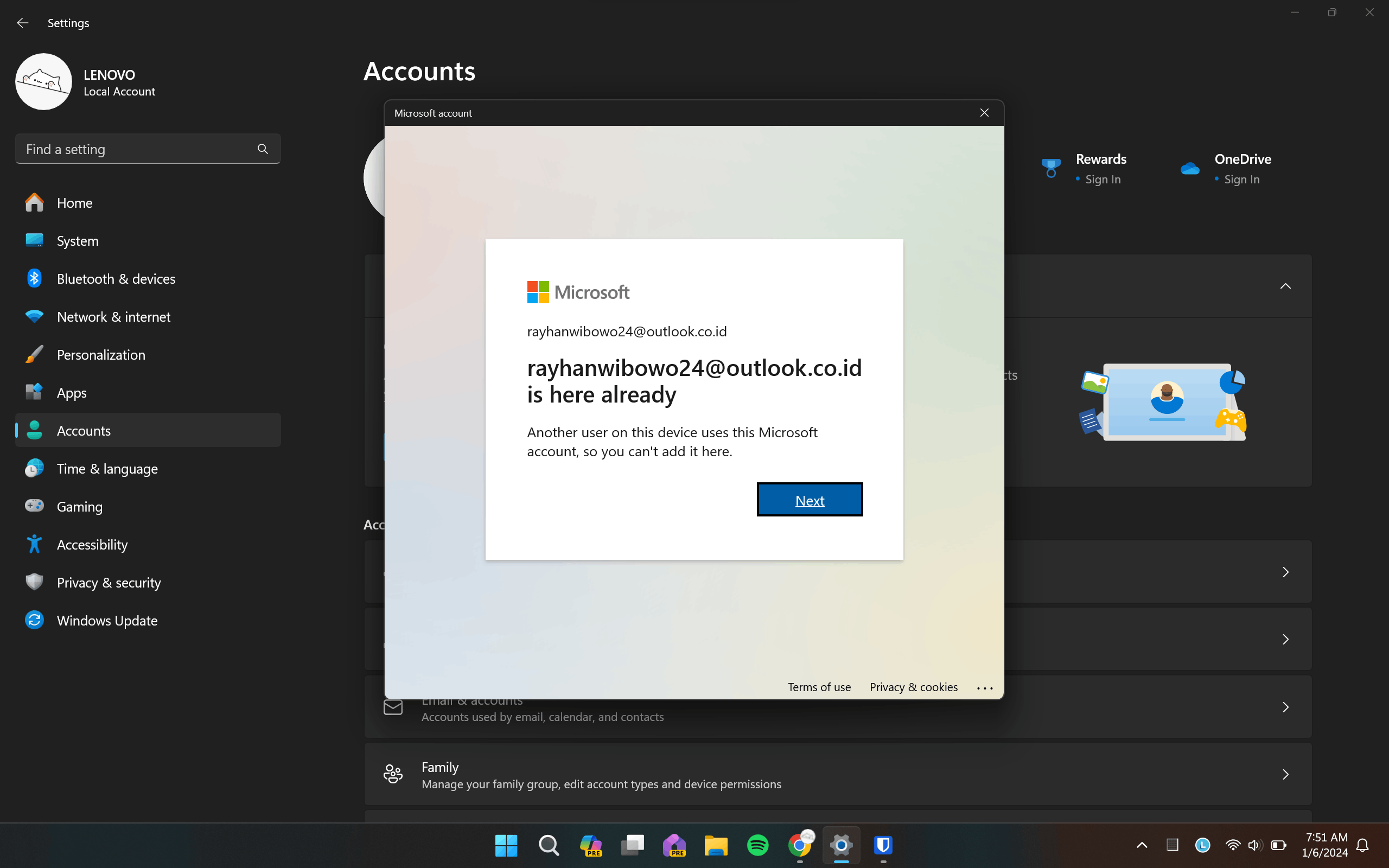Image resolution: width=1389 pixels, height=868 pixels.
Task: Click the File Explorer taskbar icon
Action: click(717, 845)
